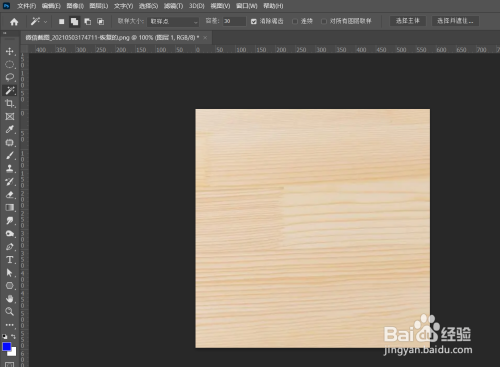This screenshot has width=500, height=367.
Task: Click the 选择并遮住 Select and Mask button
Action: pyautogui.click(x=455, y=21)
